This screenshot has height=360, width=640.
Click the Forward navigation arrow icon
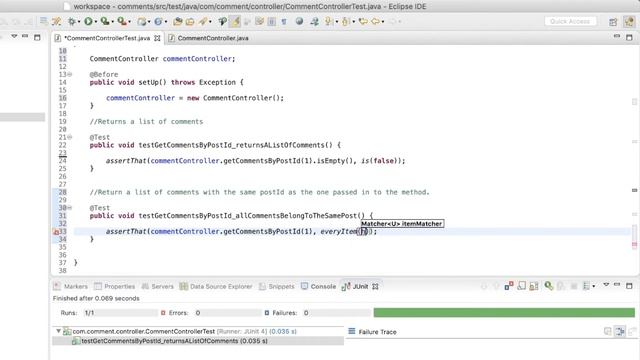pyautogui.click(x=393, y=21)
